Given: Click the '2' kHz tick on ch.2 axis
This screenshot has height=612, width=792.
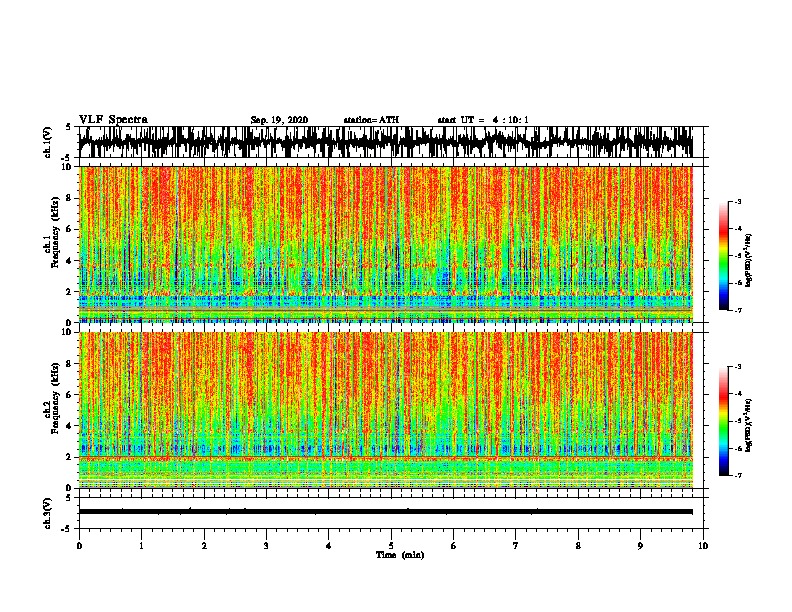Looking at the screenshot, I should coord(69,457).
